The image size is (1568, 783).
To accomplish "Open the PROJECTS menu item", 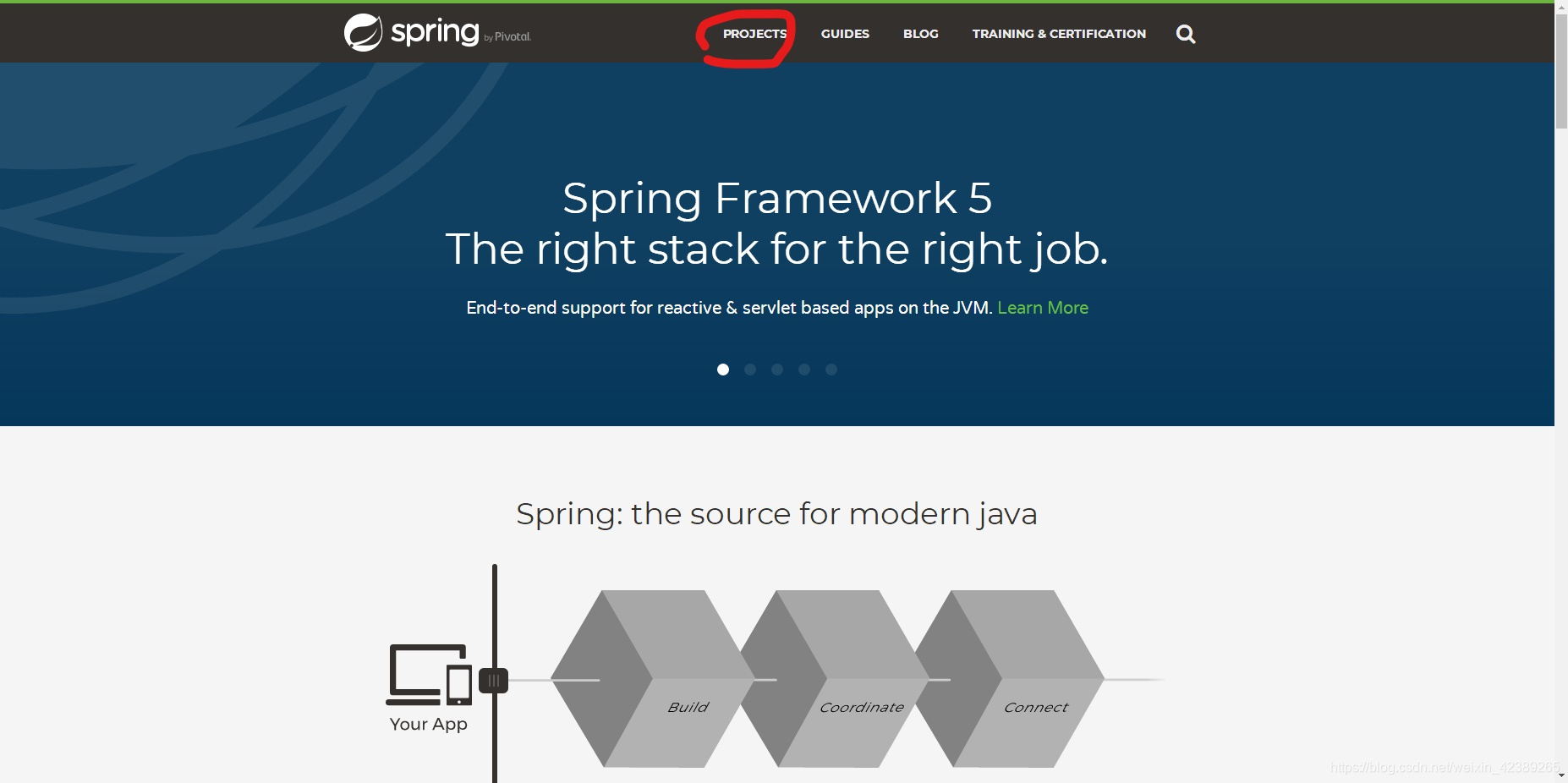I will click(x=754, y=34).
